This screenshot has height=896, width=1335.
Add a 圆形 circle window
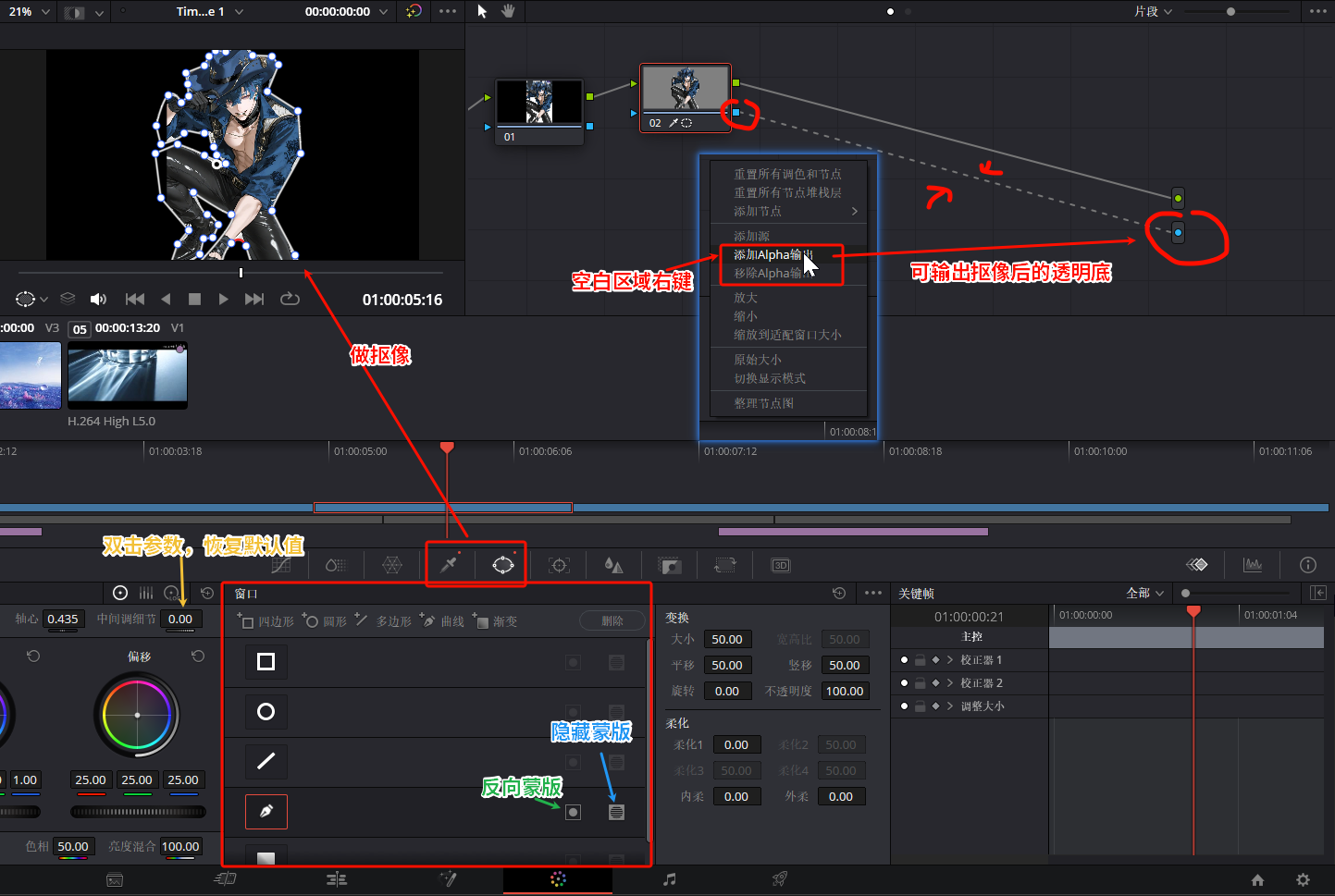point(325,621)
